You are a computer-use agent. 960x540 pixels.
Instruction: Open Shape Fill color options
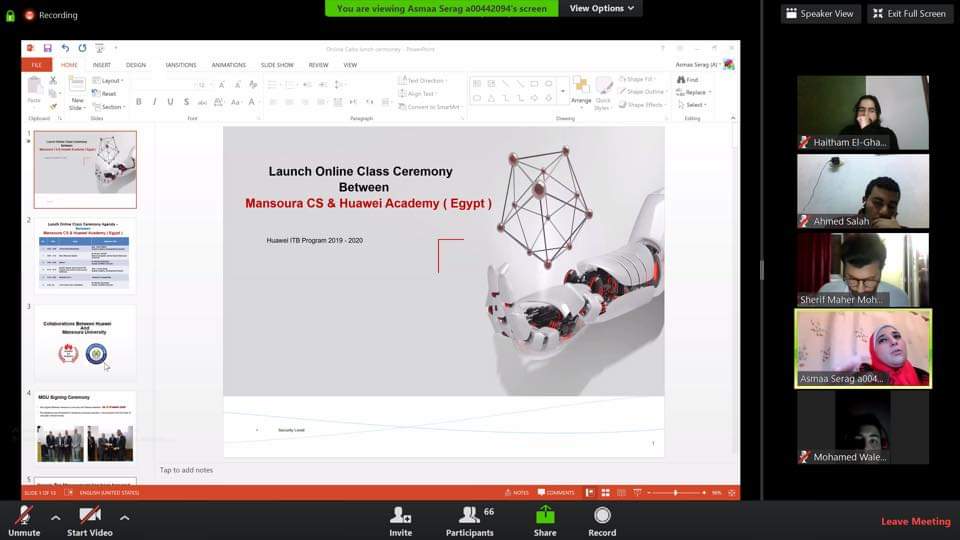[x=636, y=79]
